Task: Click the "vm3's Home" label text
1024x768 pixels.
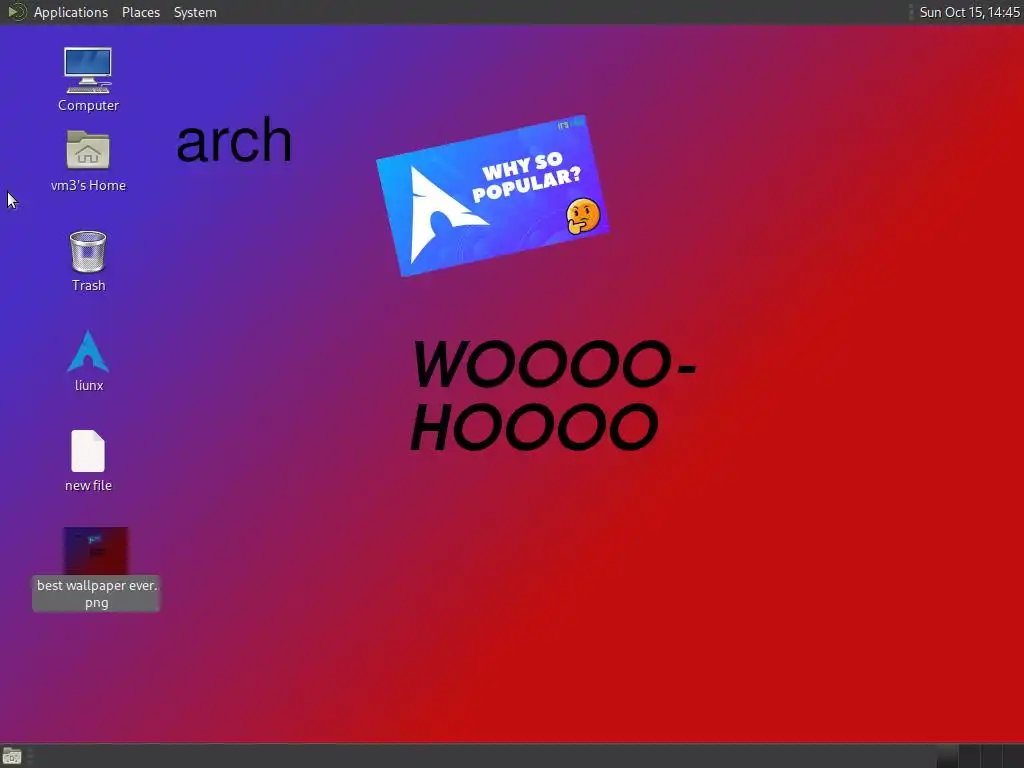Action: click(x=88, y=185)
